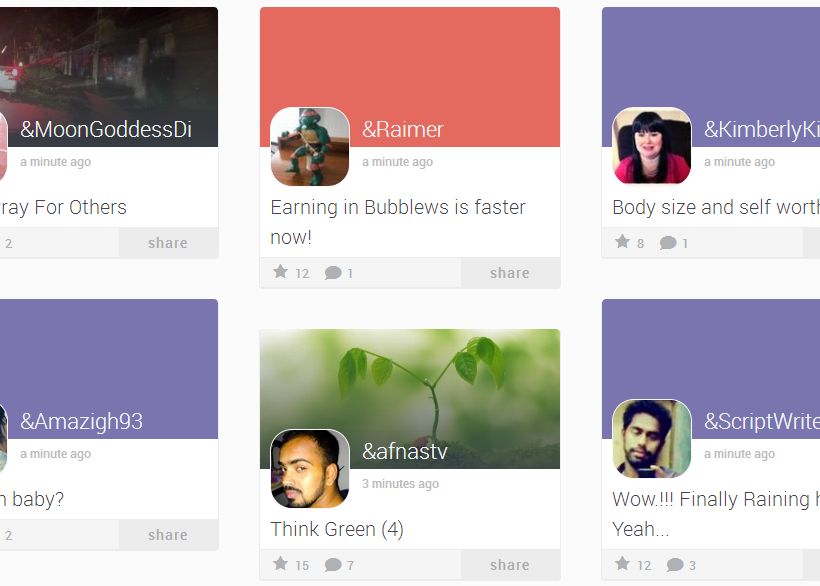Open comment bubble on ScriptWrite's post
This screenshot has width=820, height=586.
675,565
